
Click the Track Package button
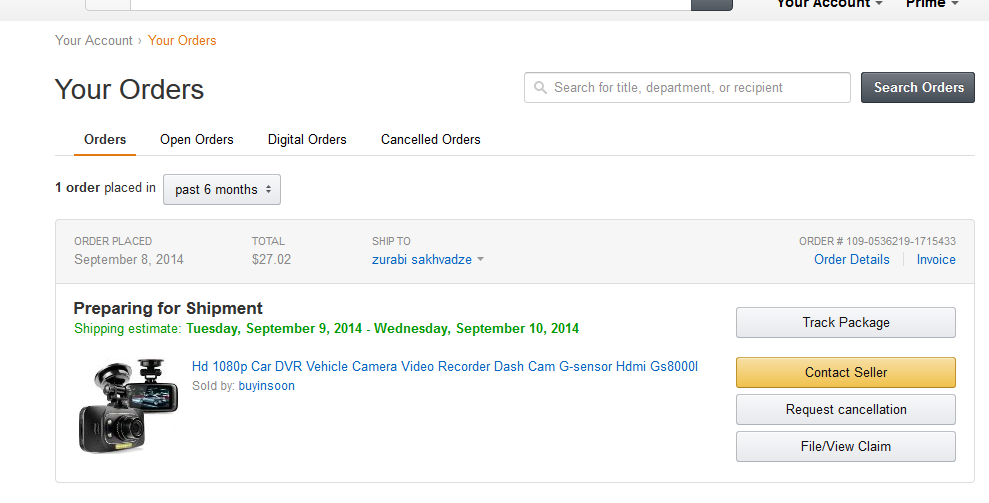coord(845,323)
